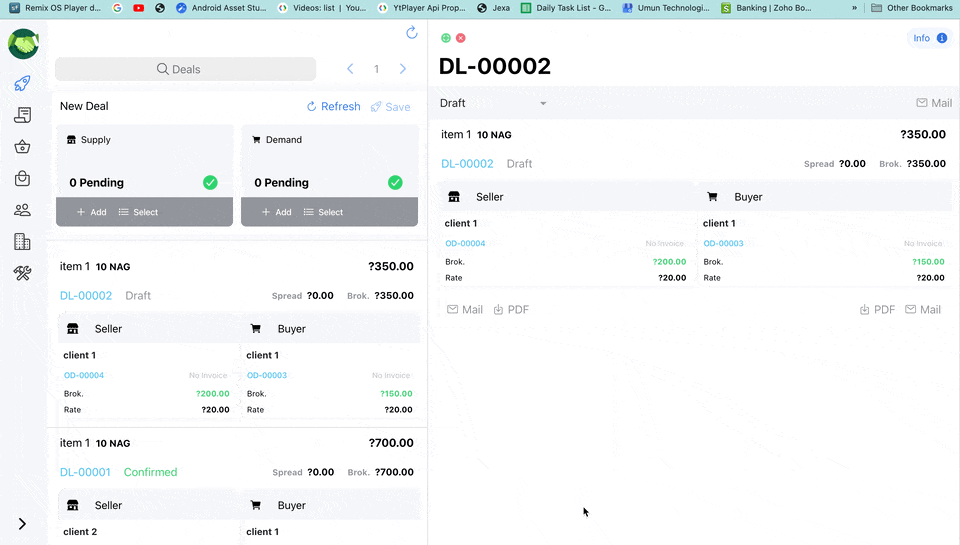Click Select under Demand
The width and height of the screenshot is (960, 545).
[x=323, y=212]
